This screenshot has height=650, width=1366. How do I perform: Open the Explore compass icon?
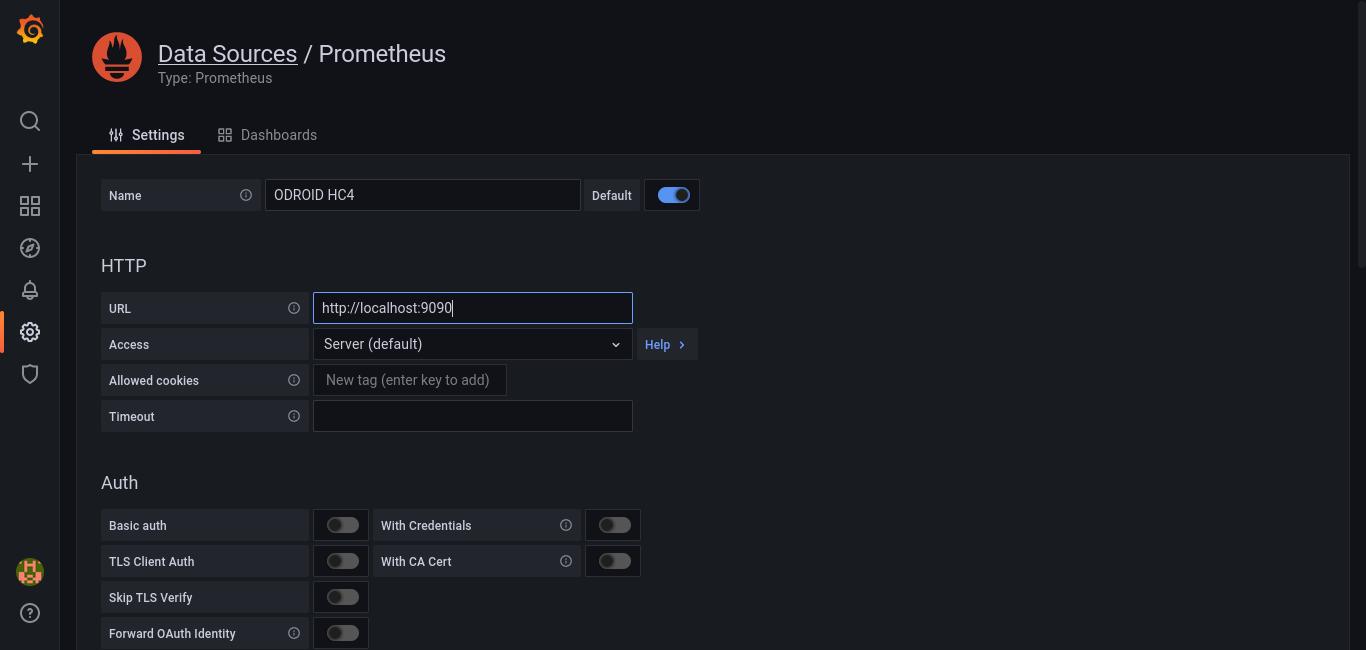point(30,248)
